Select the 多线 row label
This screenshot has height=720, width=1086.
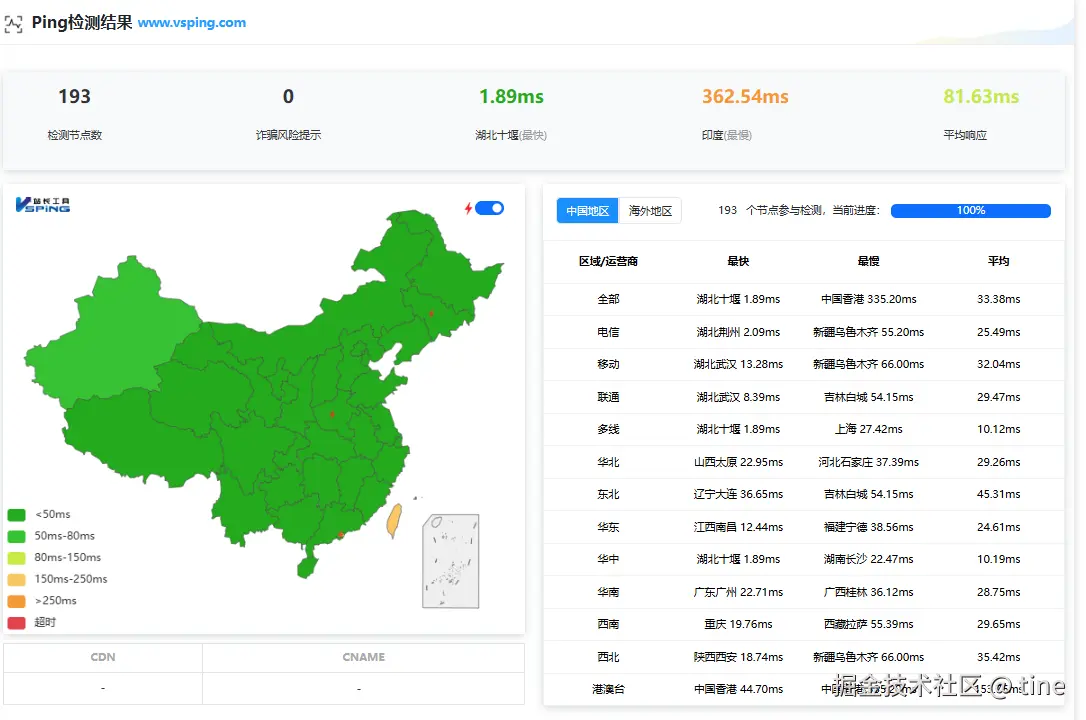click(x=608, y=429)
